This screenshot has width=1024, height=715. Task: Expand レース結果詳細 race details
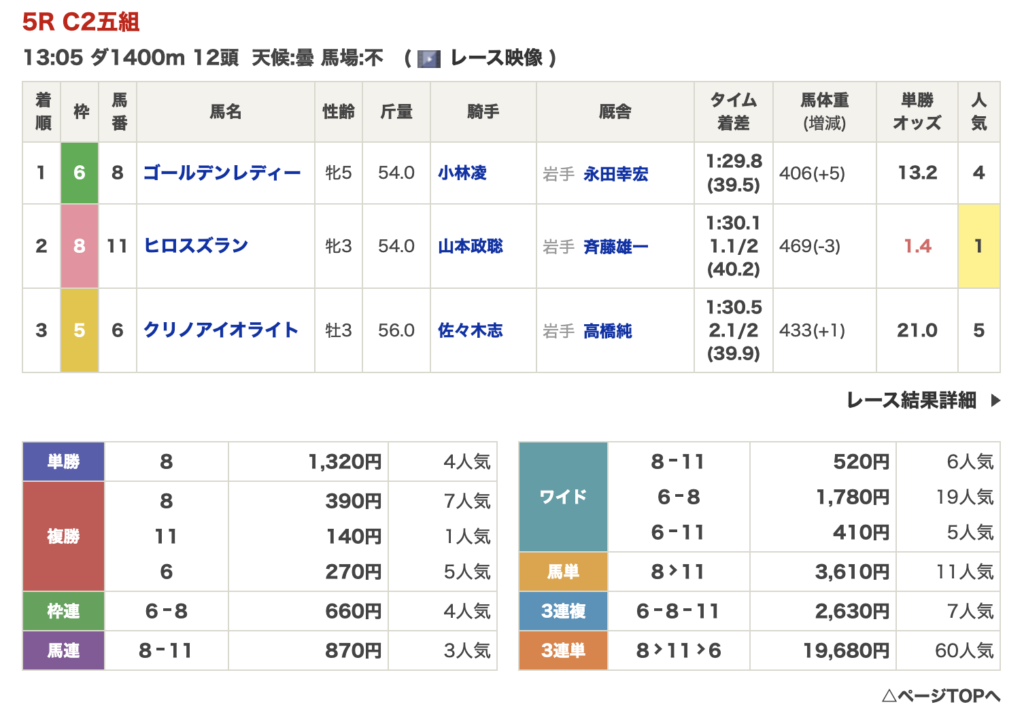pos(910,401)
